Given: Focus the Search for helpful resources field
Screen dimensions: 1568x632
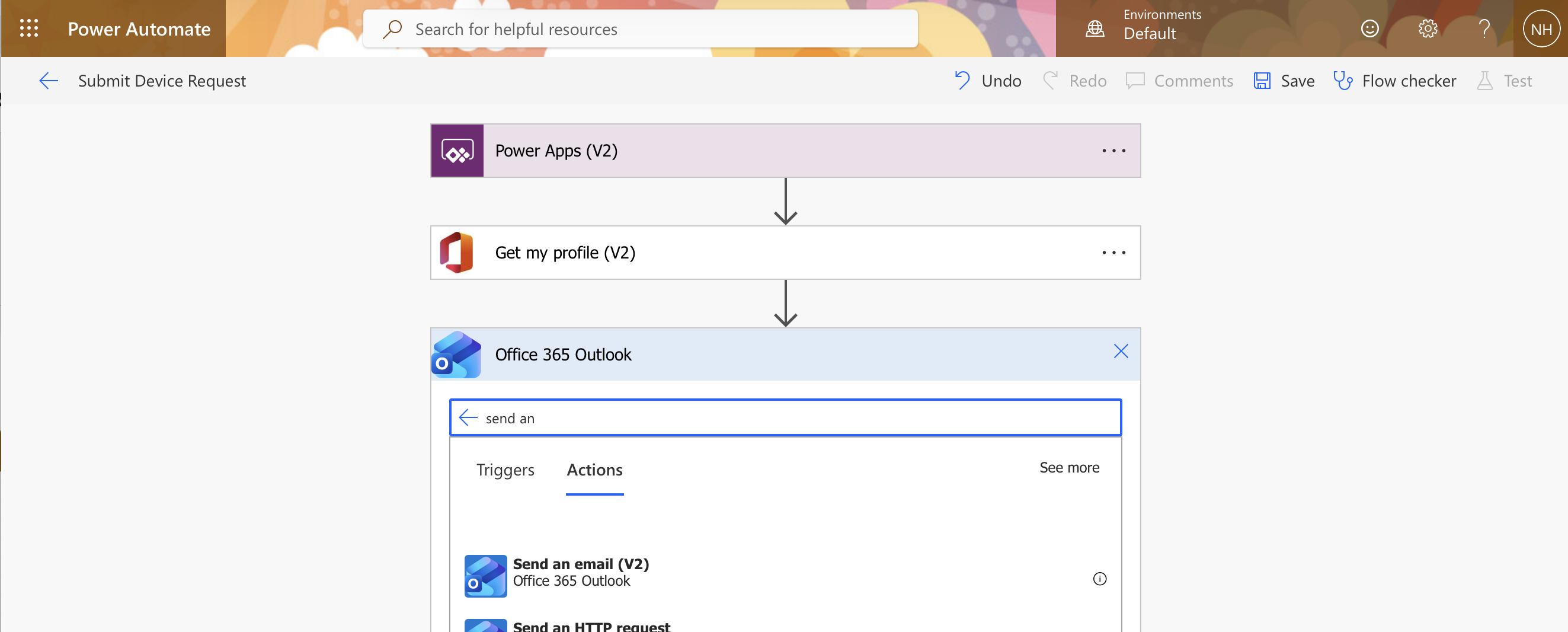Looking at the screenshot, I should tap(641, 28).
